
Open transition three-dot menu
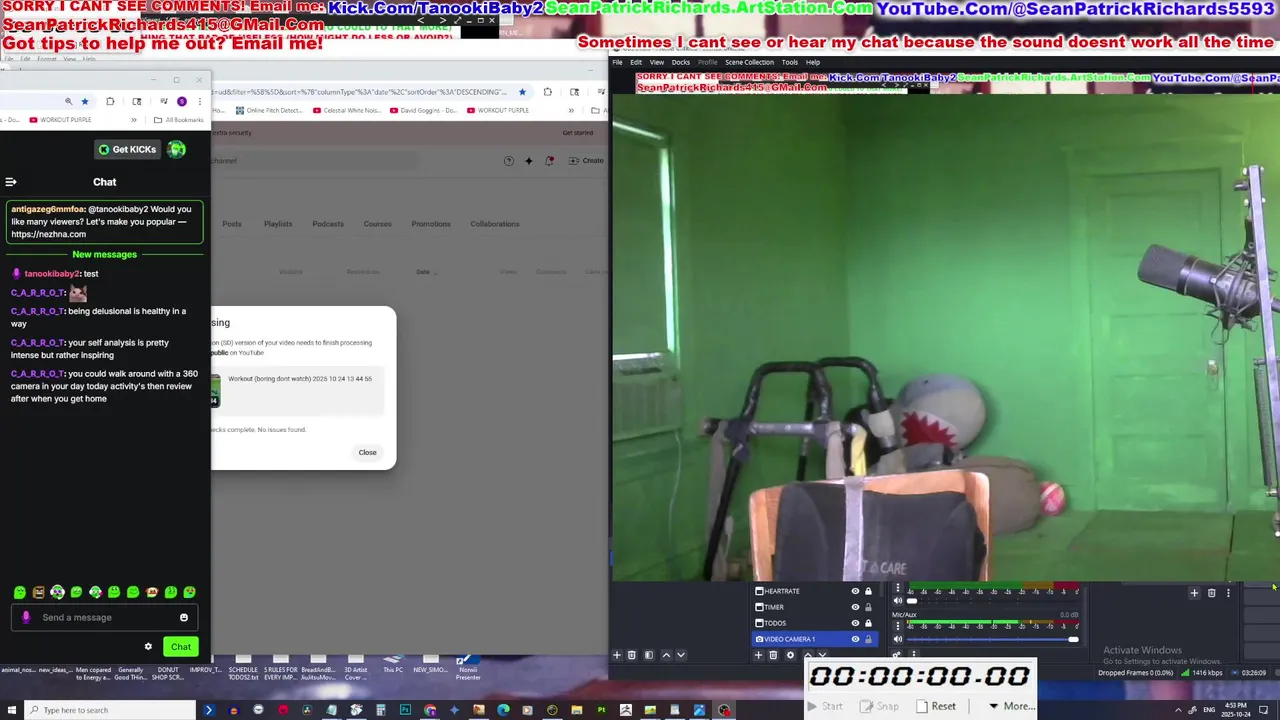click(1228, 593)
